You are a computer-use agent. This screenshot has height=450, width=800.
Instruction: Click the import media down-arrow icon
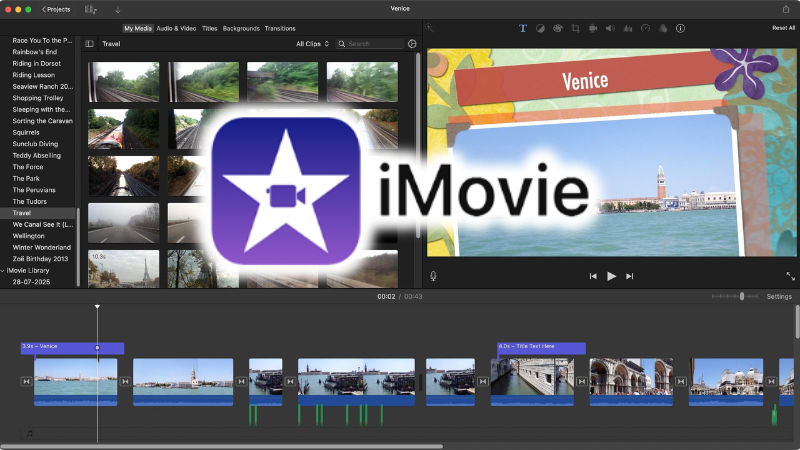click(118, 9)
